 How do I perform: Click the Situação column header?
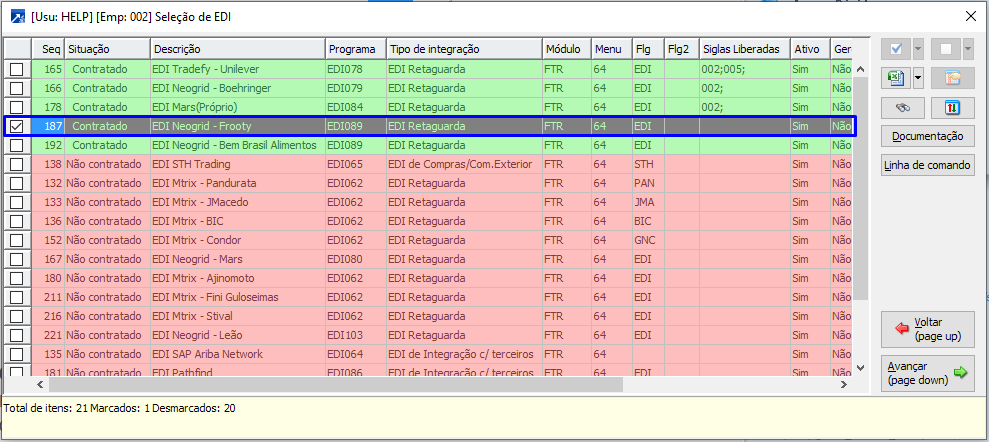(x=107, y=49)
